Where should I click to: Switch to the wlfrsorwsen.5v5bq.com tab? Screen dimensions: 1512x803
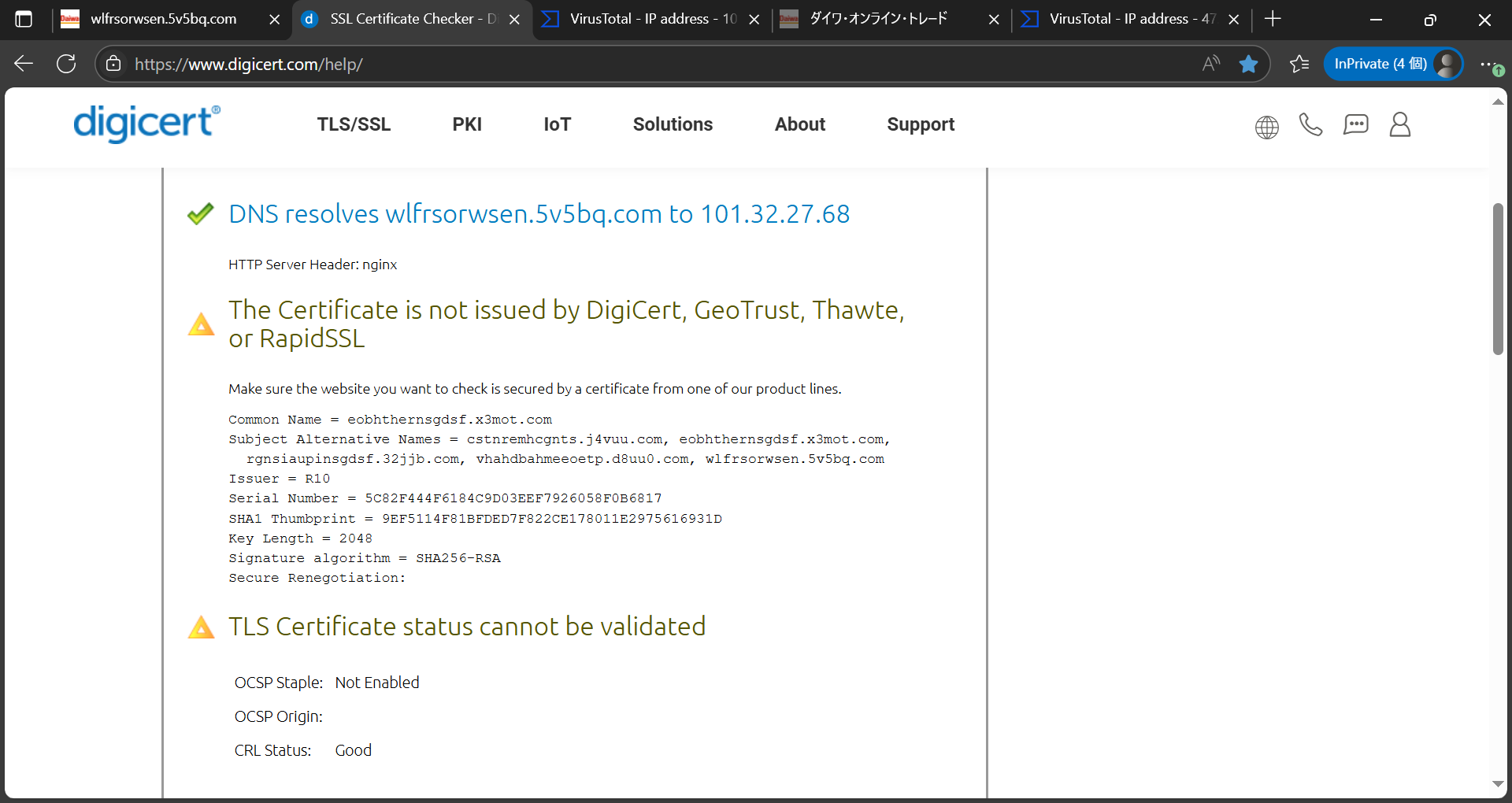163,19
